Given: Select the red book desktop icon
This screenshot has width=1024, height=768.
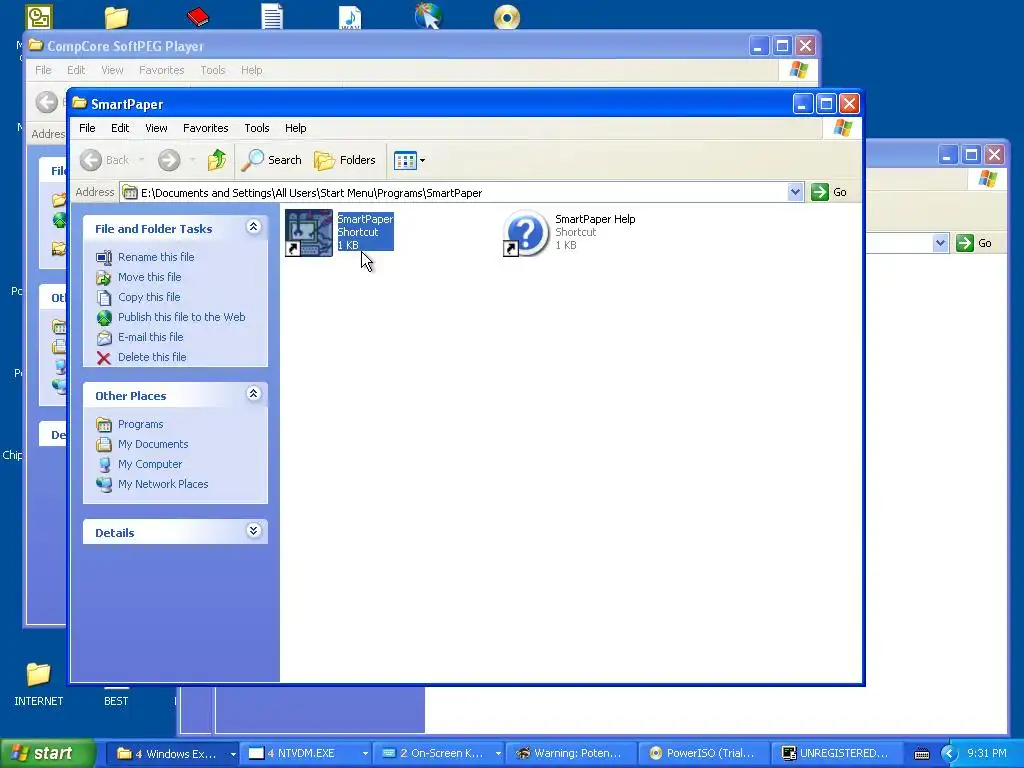Looking at the screenshot, I should click(197, 16).
